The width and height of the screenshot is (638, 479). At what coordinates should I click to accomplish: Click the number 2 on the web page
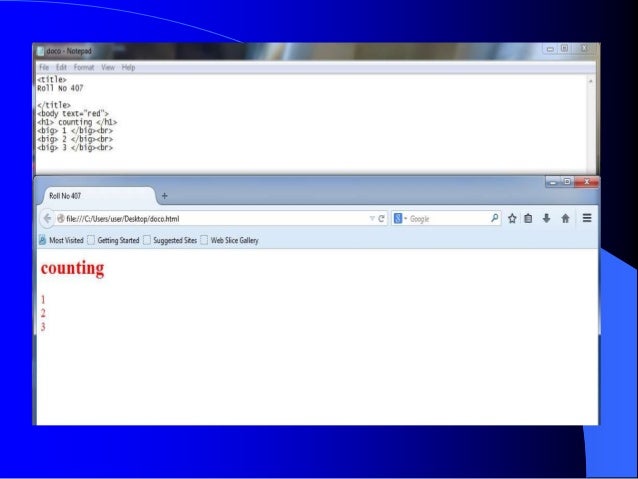pos(43,313)
